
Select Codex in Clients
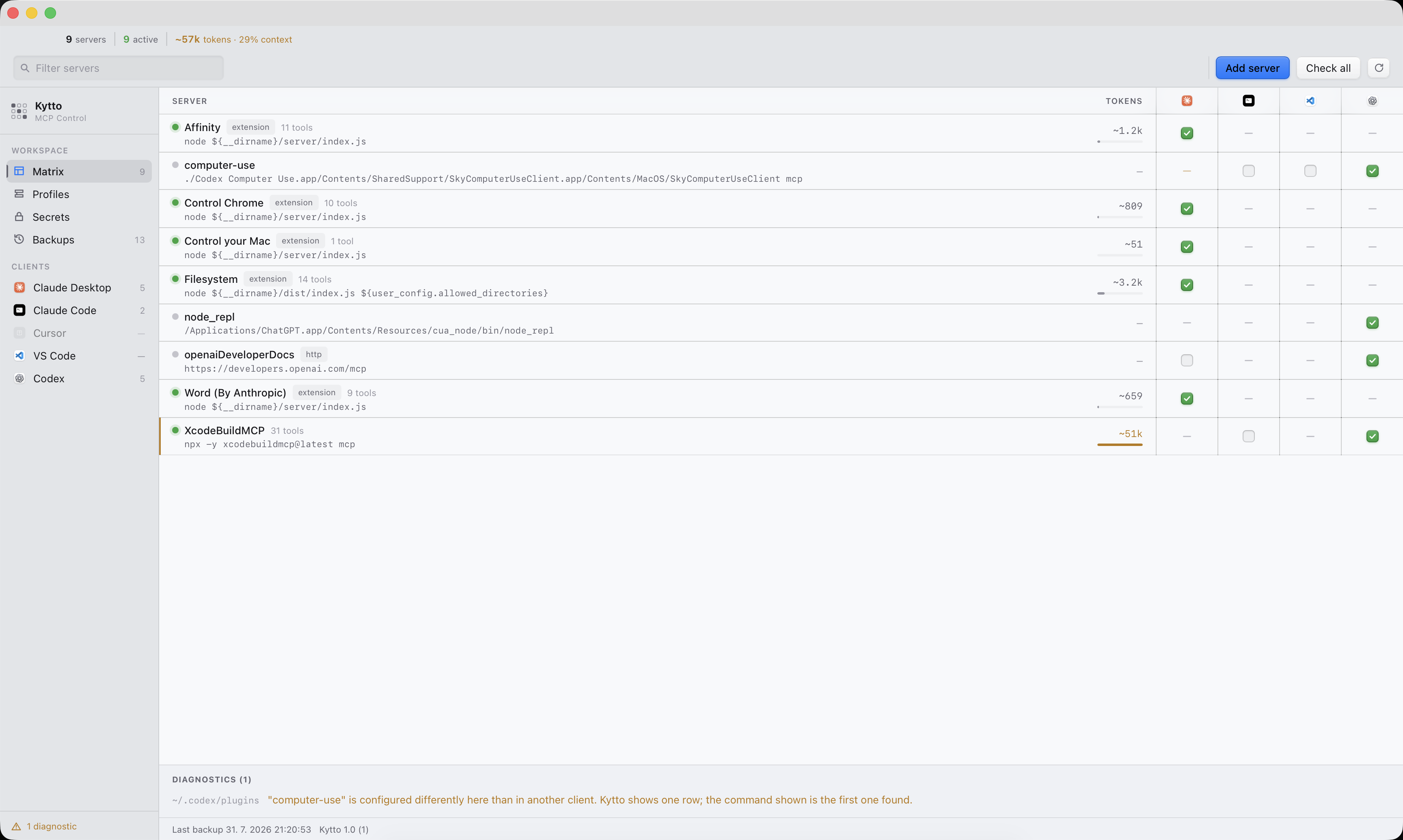(79, 378)
